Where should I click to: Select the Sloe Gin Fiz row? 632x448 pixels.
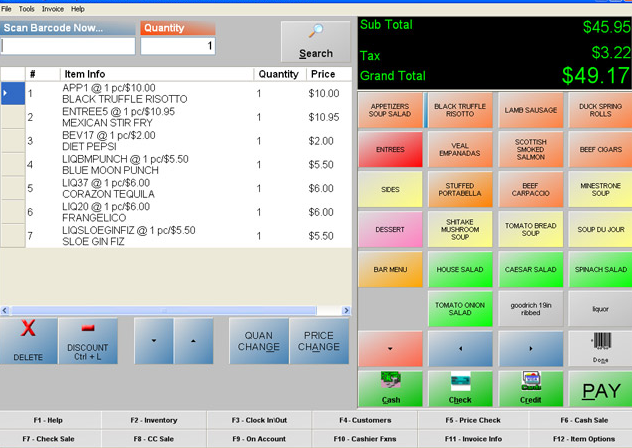176,236
